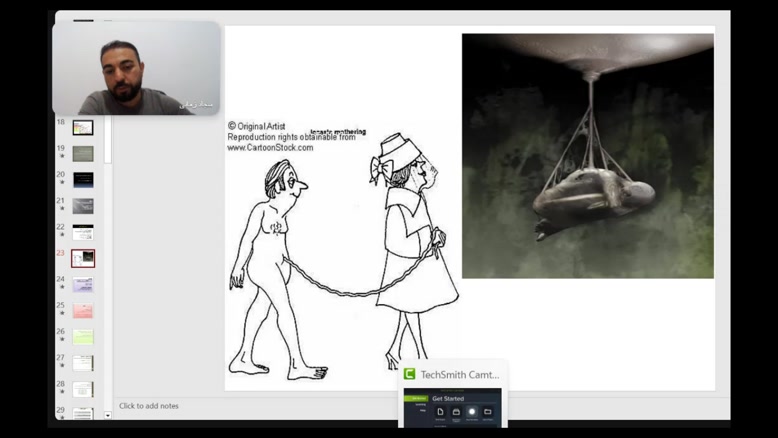Select slide 21 thumbnail
Screen dimensions: 778x438
coord(83,206)
